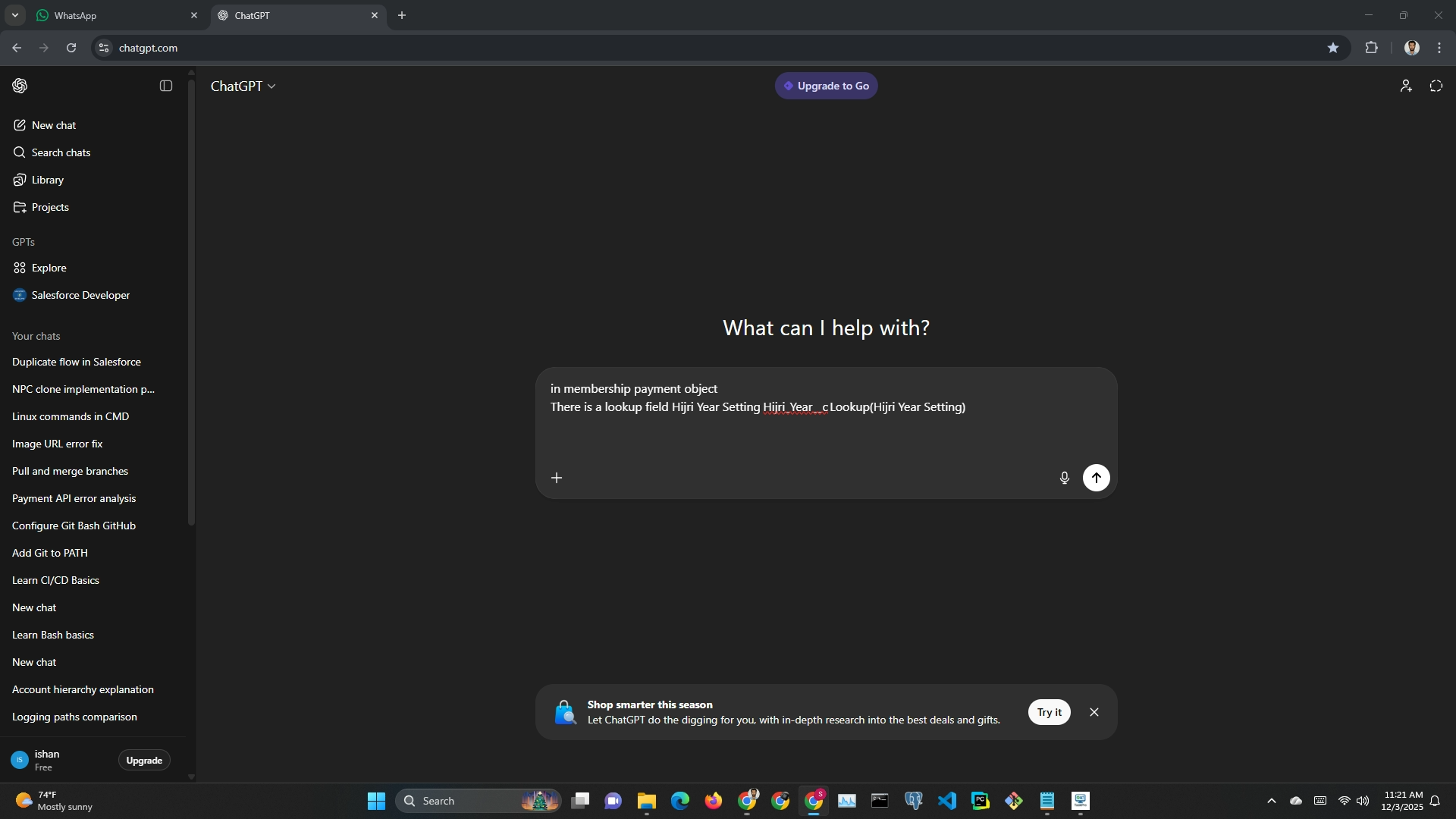
Task: Show hidden icons chevron in system tray
Action: point(1271,801)
